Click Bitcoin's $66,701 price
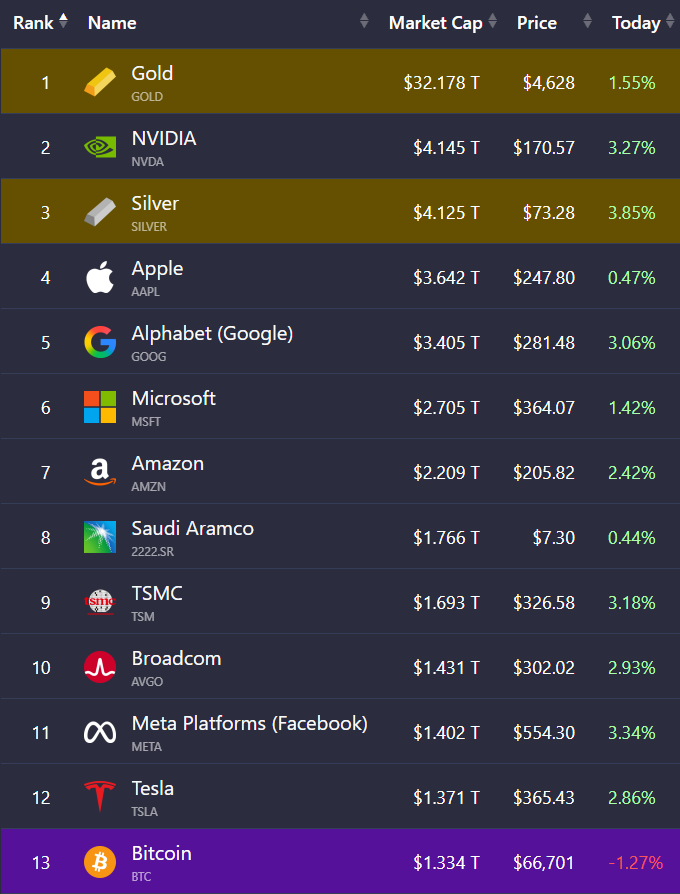Viewport: 680px width, 894px height. 544,863
